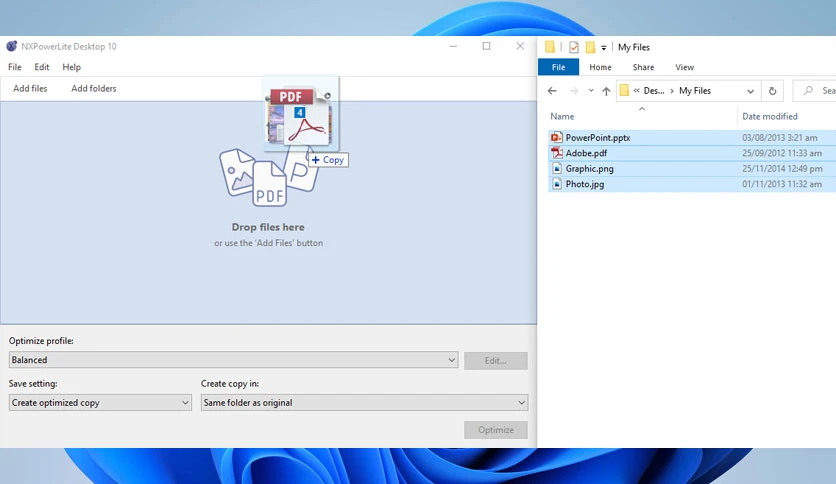This screenshot has width=836, height=484.
Task: Click the 25/09/2012 11:33 am date cell
Action: (x=782, y=153)
